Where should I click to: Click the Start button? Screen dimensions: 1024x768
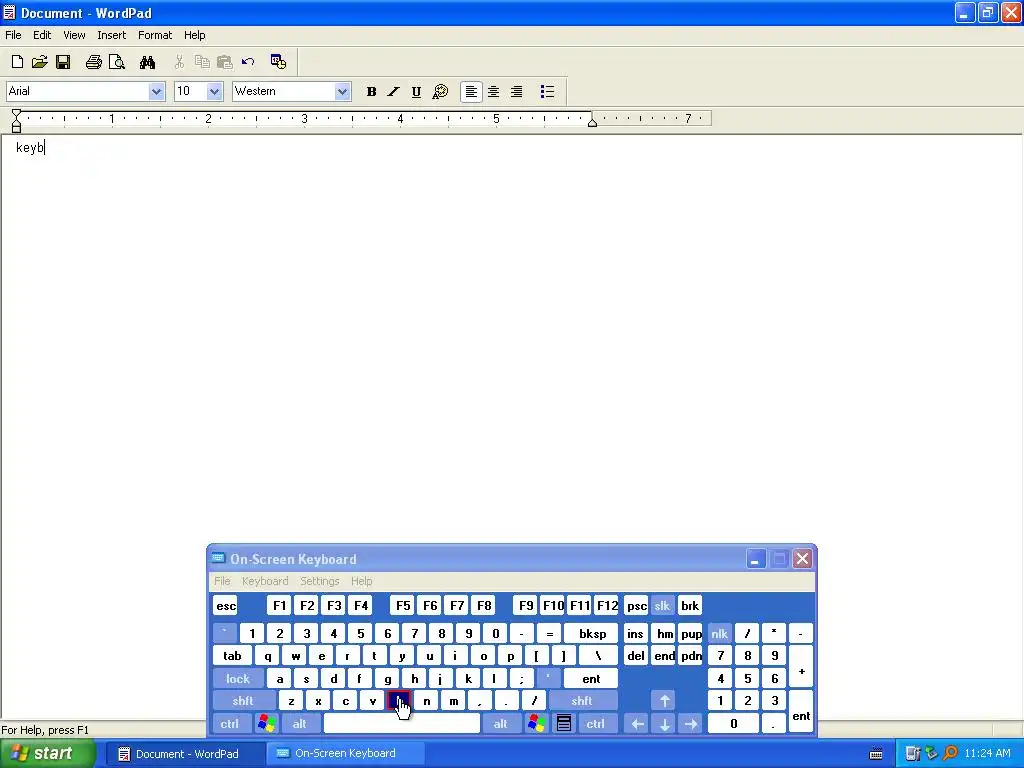(47, 754)
